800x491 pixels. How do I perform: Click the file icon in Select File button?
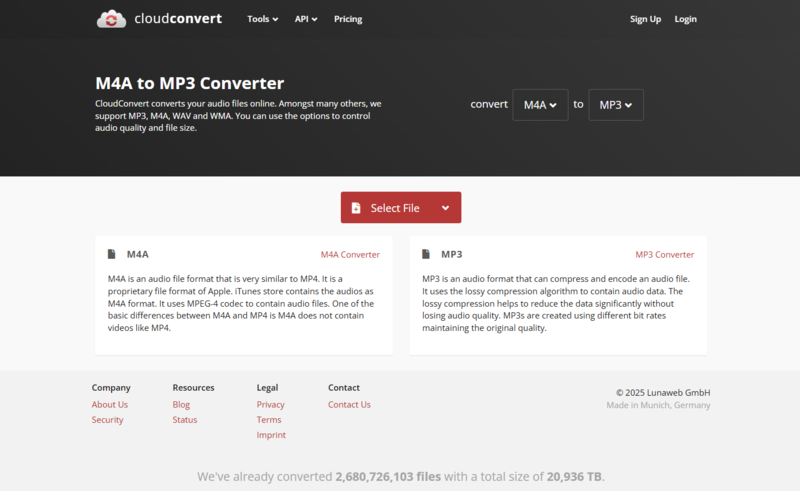356,208
